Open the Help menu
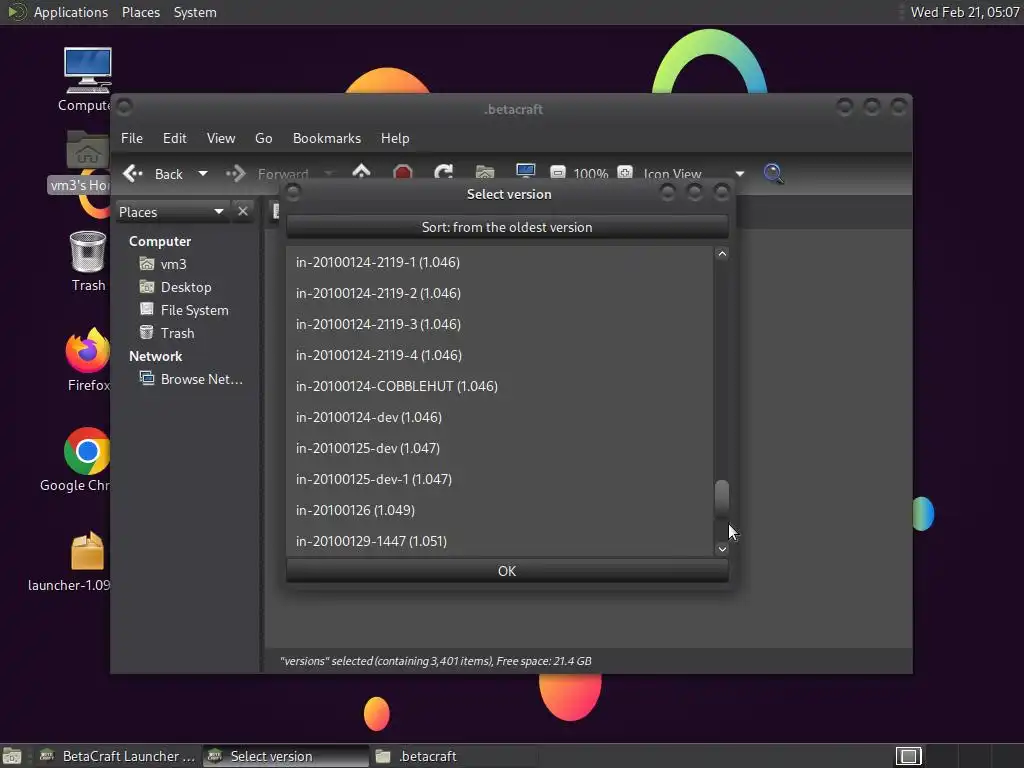The width and height of the screenshot is (1024, 768). click(394, 138)
